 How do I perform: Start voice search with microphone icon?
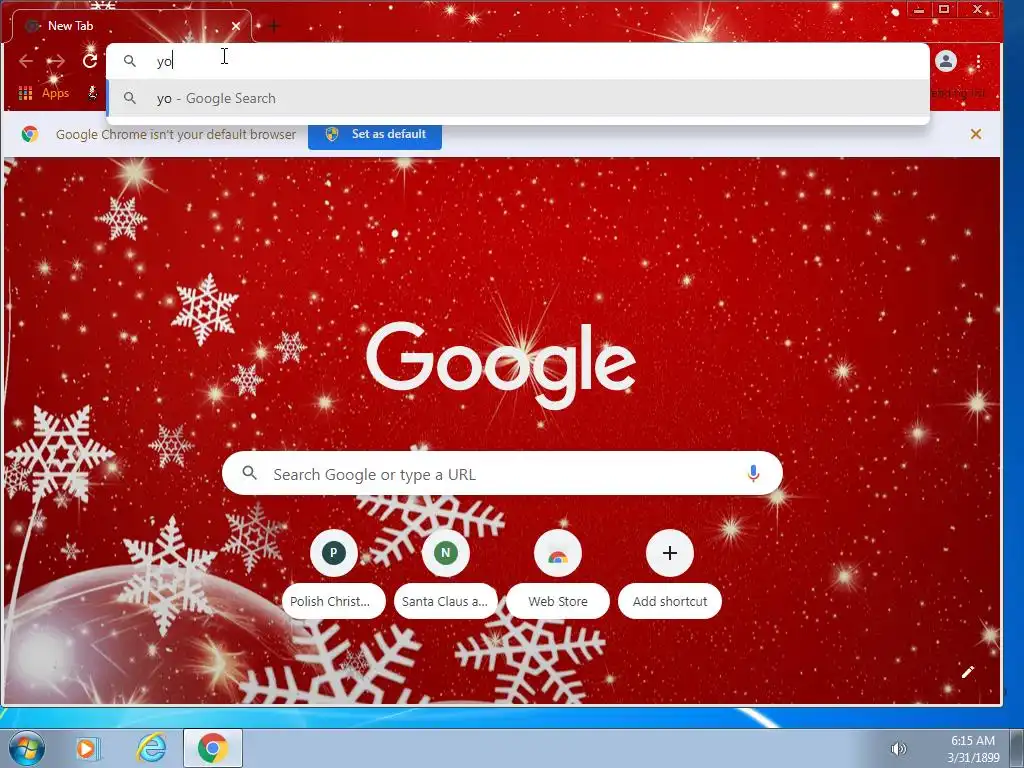tap(753, 473)
